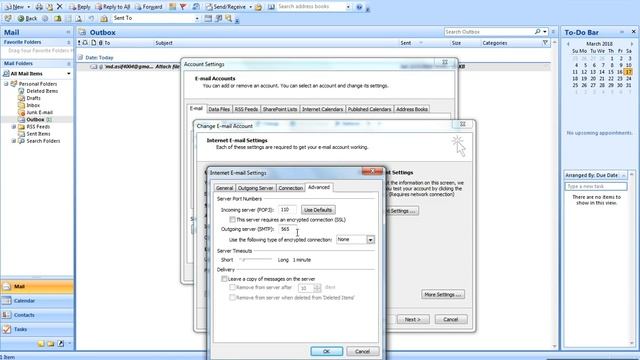Click the Print icon in the toolbar
Viewport: 640px width, 360px height.
coord(39,7)
